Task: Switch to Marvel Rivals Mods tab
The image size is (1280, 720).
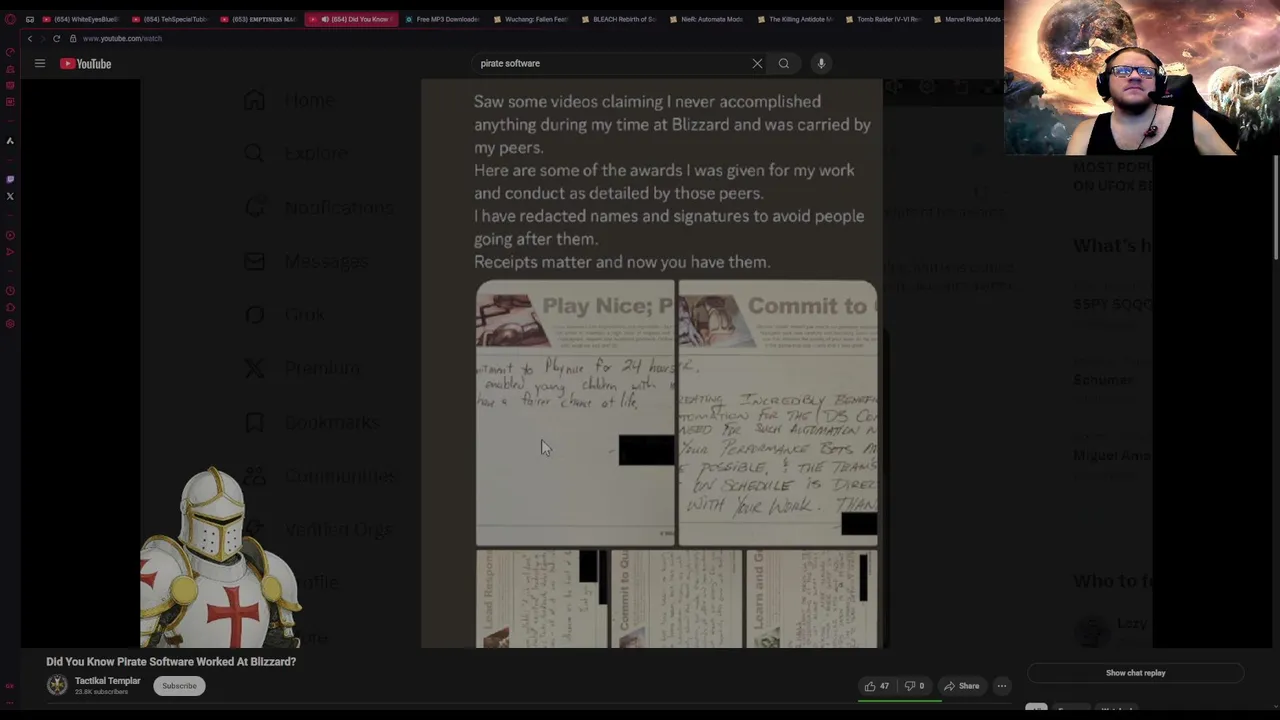Action: [x=968, y=19]
